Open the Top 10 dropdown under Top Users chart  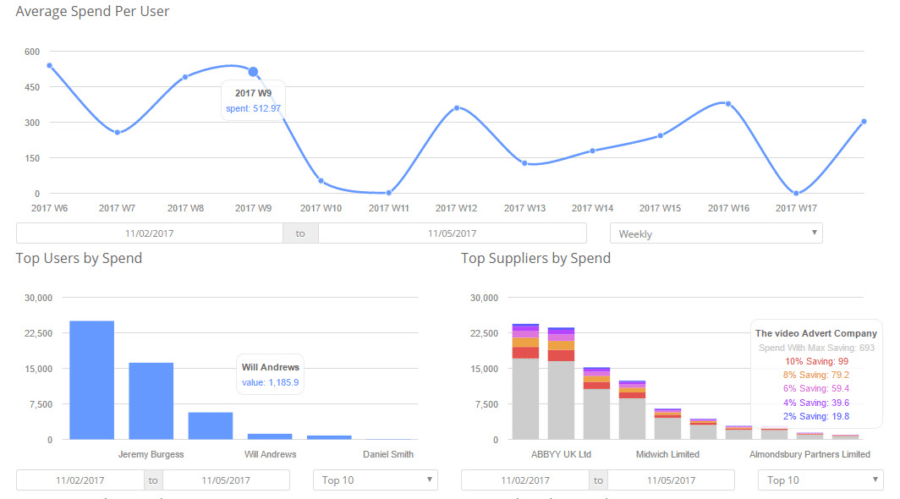coord(375,480)
